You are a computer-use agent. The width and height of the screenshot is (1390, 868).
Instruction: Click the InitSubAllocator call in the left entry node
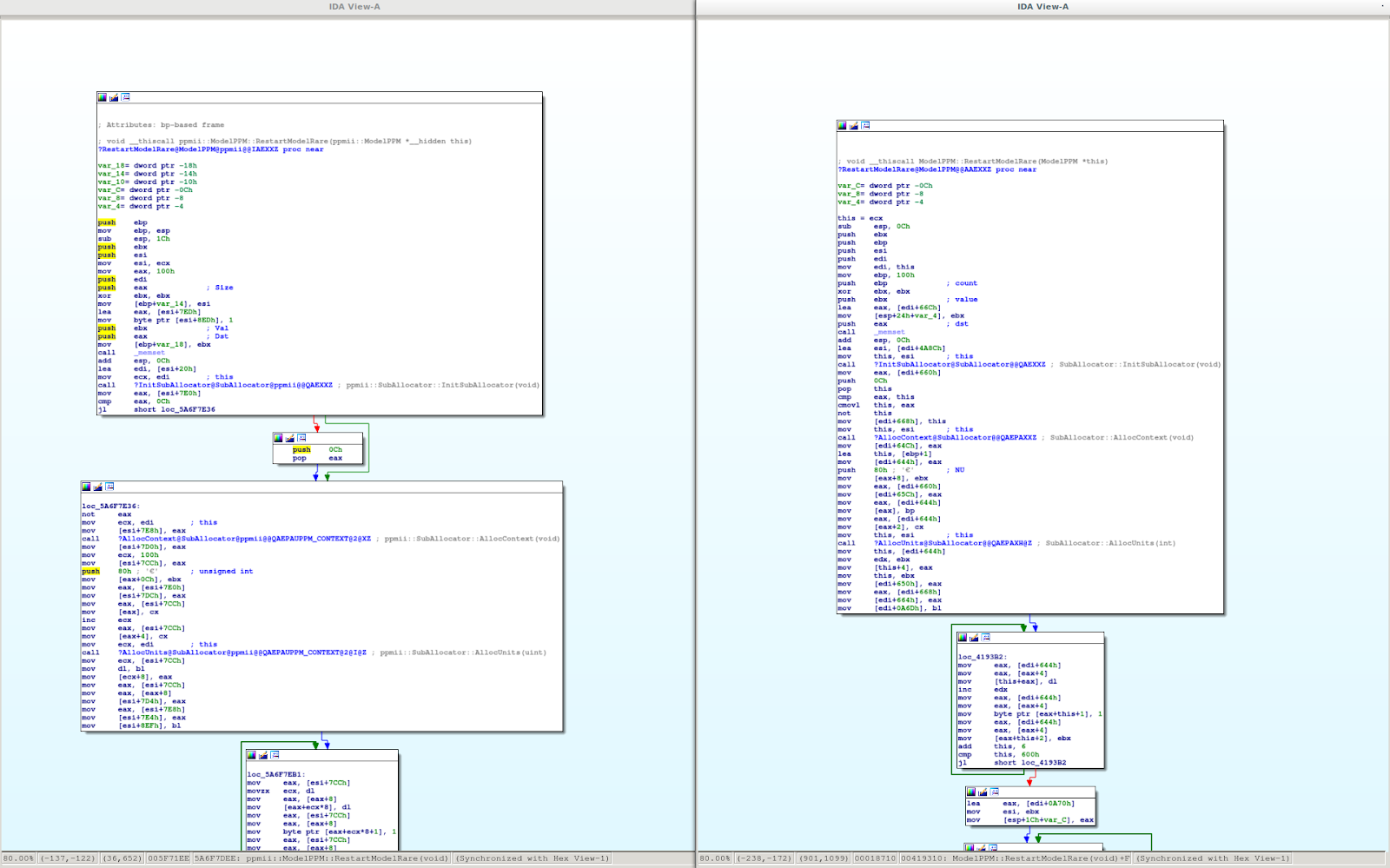click(x=233, y=385)
